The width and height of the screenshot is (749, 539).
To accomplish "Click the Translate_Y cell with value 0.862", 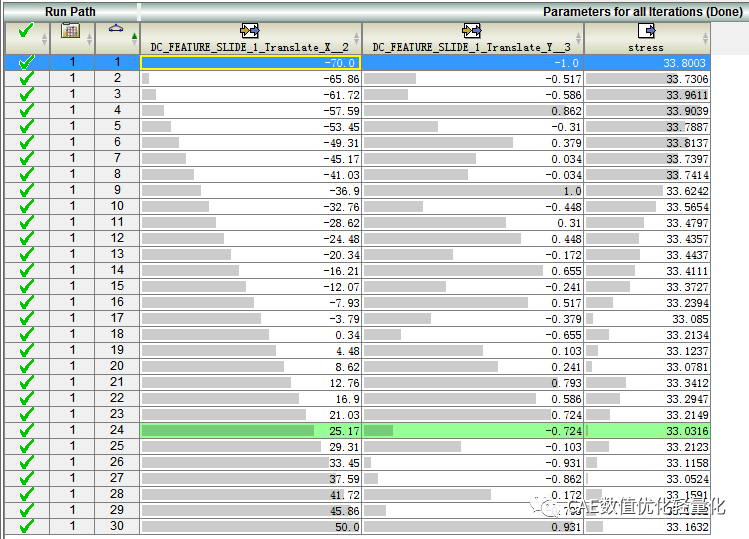I will tap(471, 110).
